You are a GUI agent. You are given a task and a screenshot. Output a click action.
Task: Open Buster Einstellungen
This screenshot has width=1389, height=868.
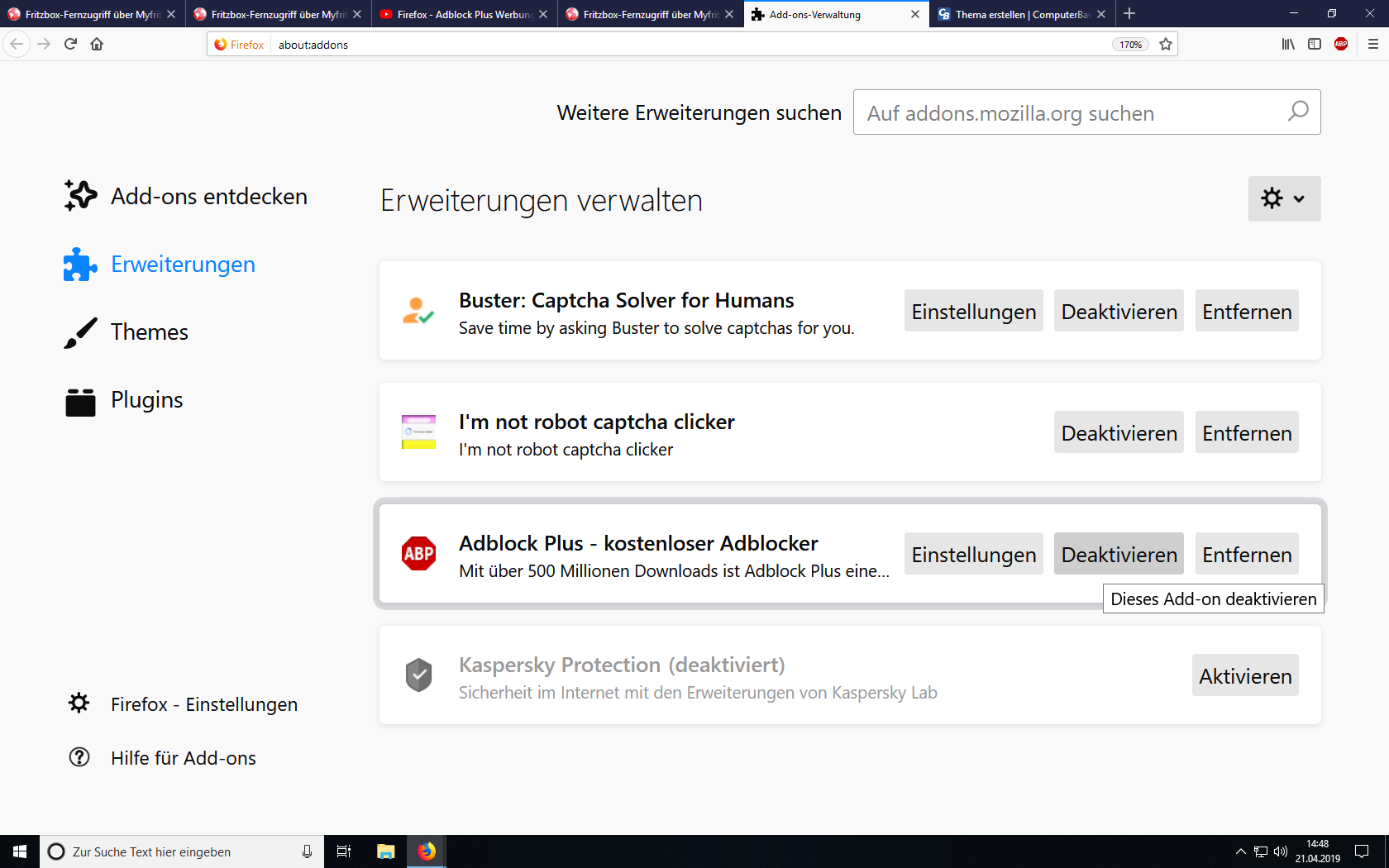pyautogui.click(x=974, y=311)
